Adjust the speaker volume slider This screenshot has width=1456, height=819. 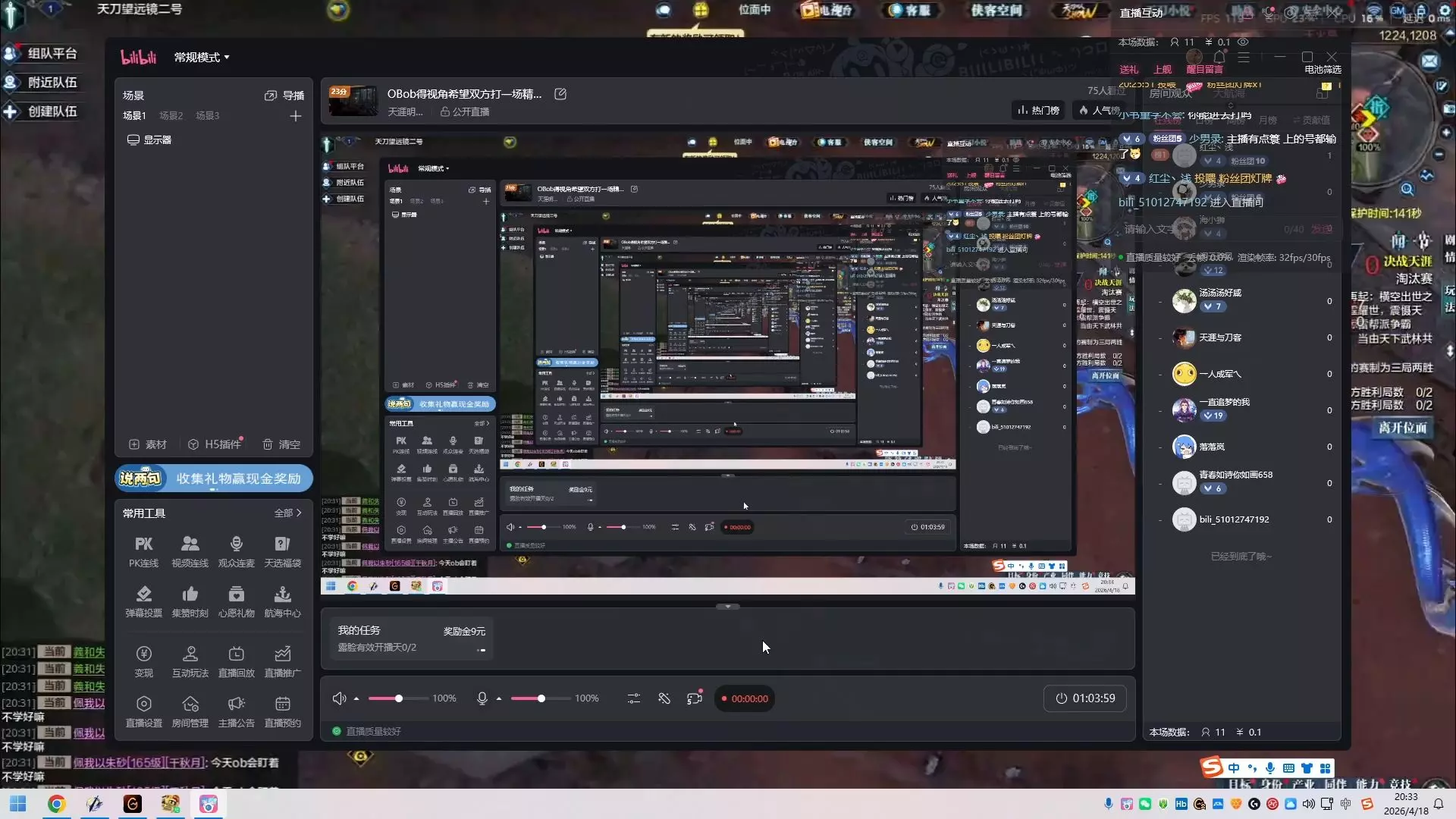(x=399, y=698)
